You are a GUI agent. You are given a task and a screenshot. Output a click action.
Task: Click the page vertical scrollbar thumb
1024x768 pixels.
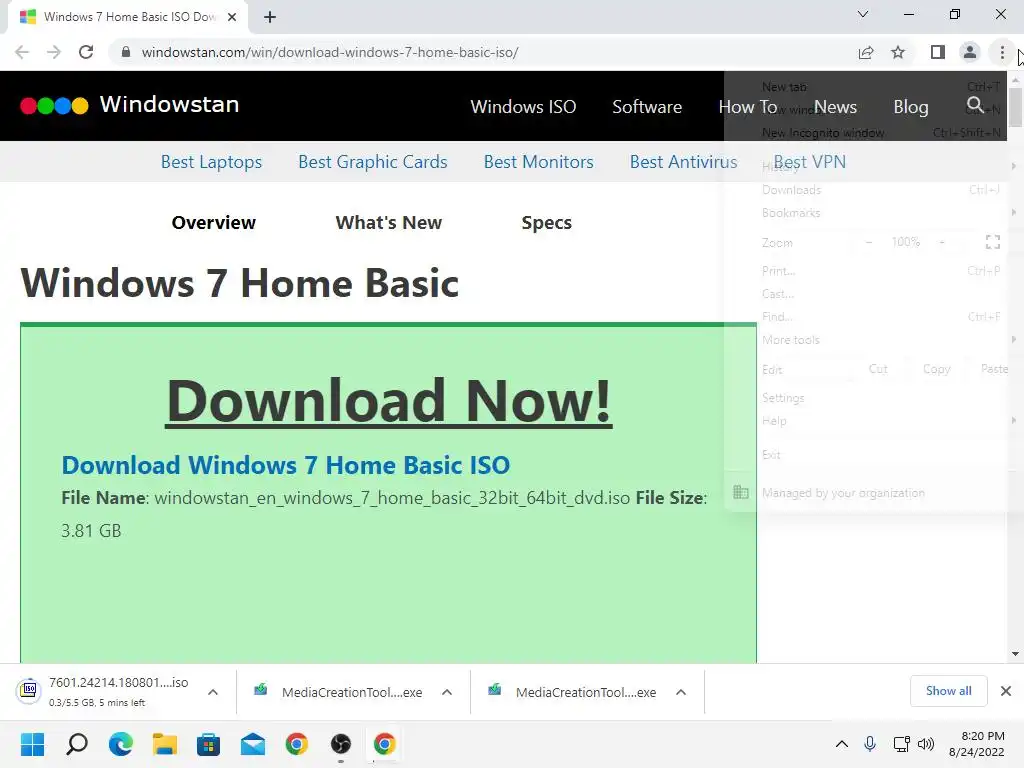pyautogui.click(x=1015, y=108)
